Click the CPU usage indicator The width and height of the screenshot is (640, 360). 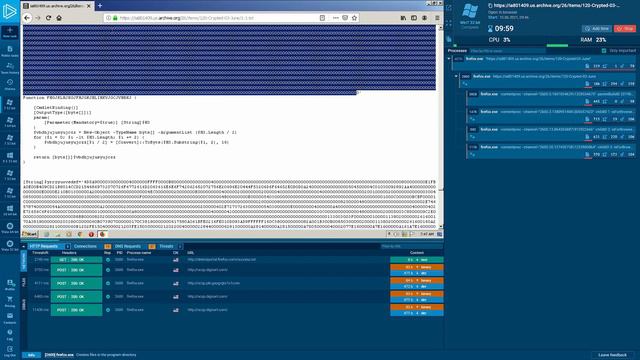[x=500, y=40]
